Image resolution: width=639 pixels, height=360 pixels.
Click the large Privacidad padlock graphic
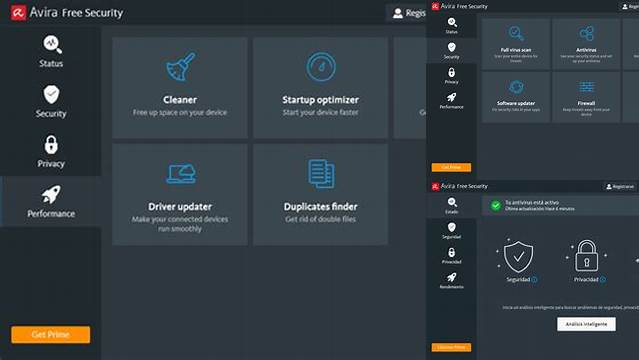click(586, 256)
